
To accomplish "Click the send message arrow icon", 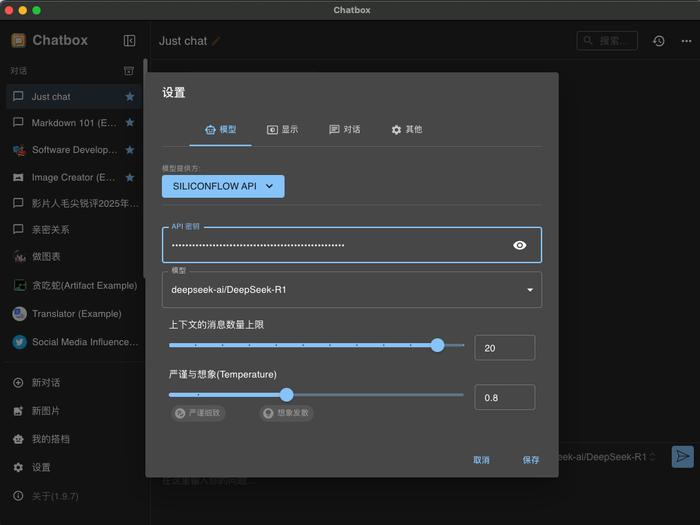I will tap(682, 456).
